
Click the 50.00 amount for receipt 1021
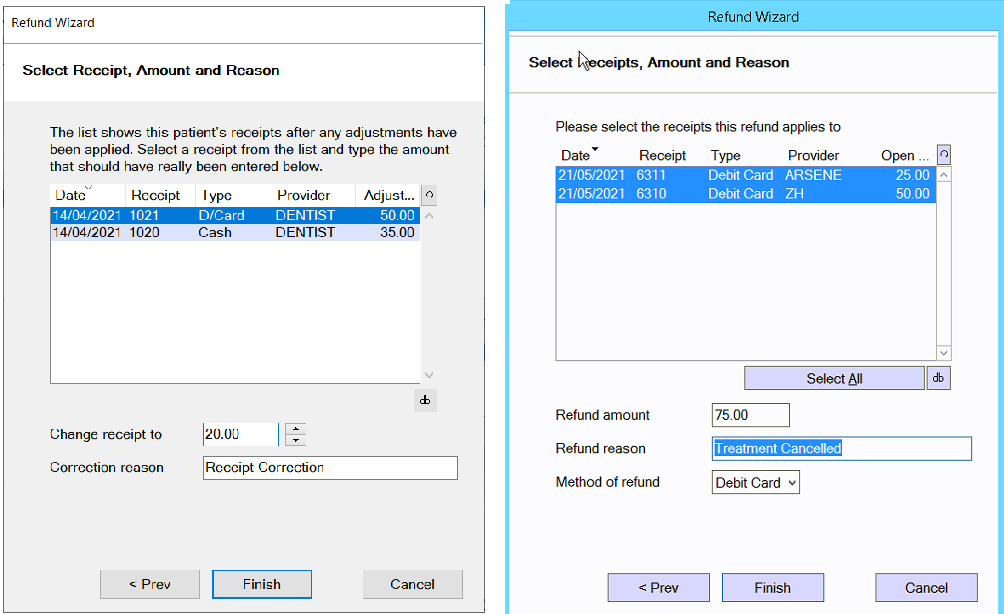pos(397,215)
